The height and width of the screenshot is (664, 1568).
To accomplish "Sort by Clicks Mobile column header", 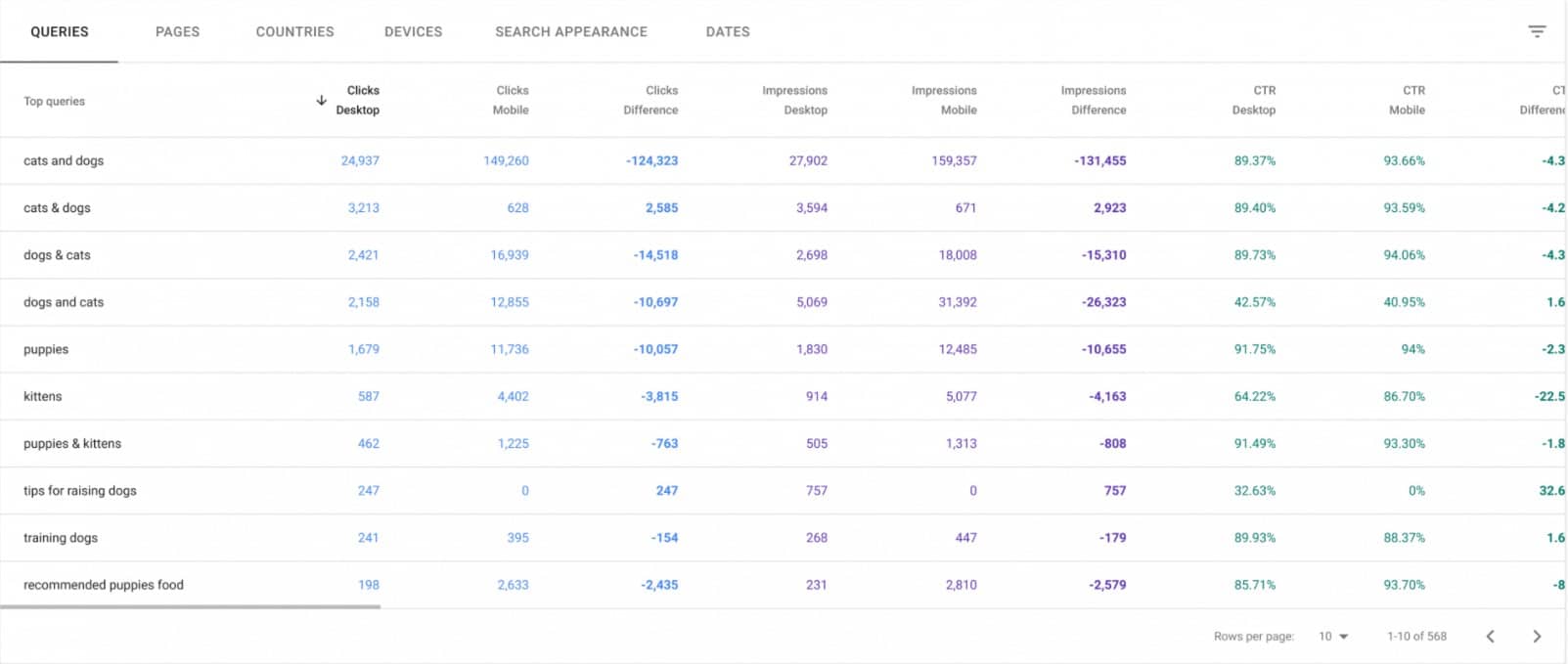I will pyautogui.click(x=511, y=100).
